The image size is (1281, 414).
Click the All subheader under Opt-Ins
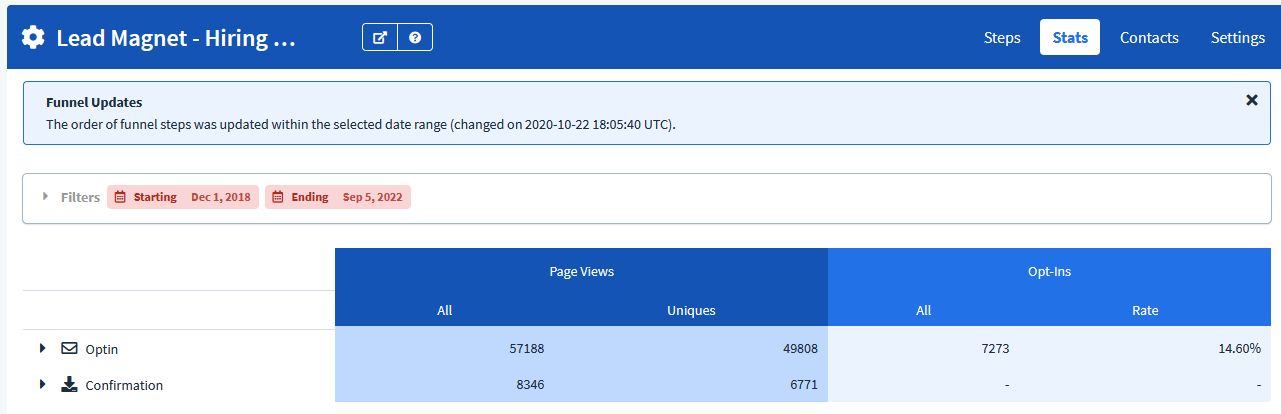[923, 310]
